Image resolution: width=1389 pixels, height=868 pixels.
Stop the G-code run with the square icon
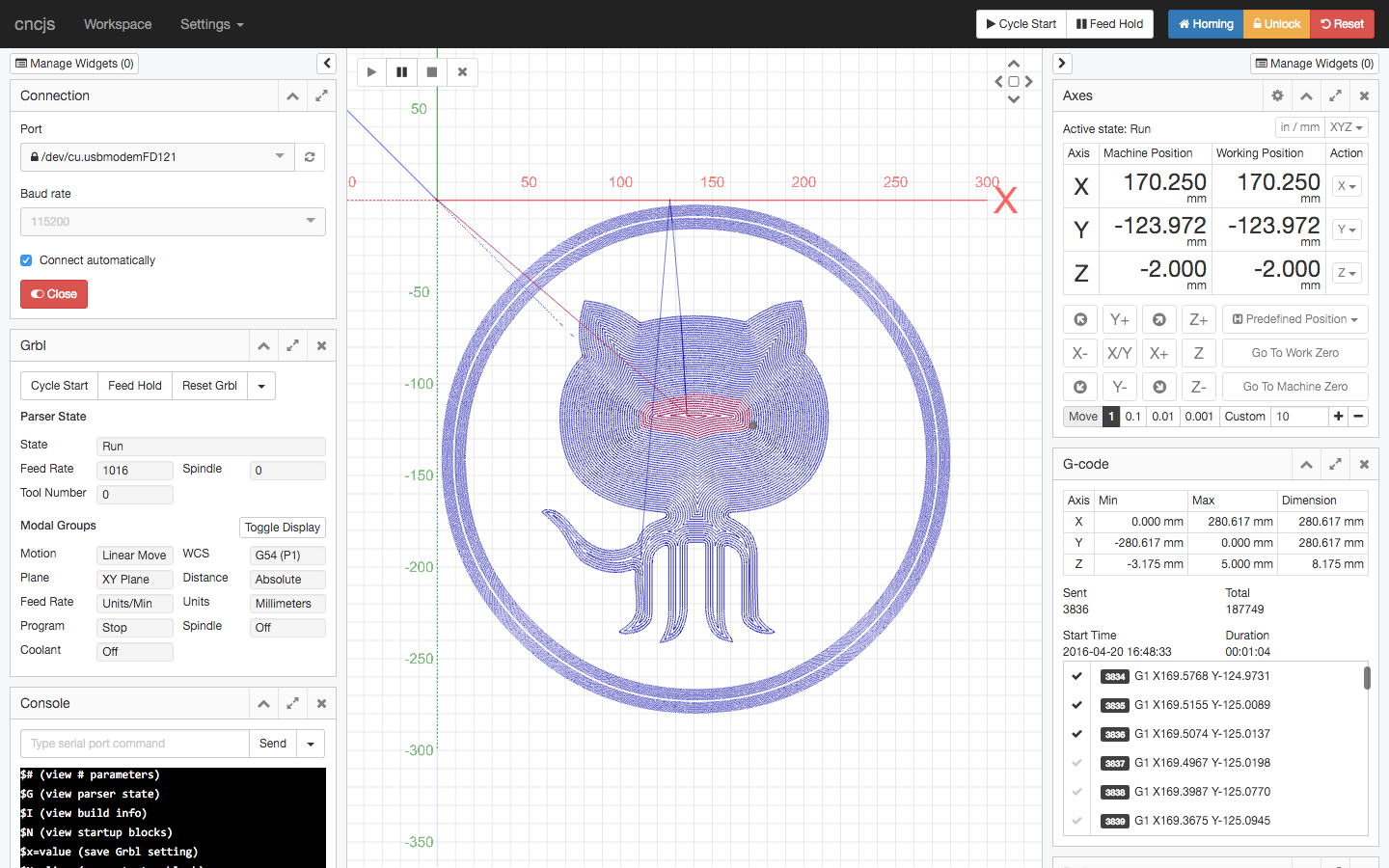[432, 72]
